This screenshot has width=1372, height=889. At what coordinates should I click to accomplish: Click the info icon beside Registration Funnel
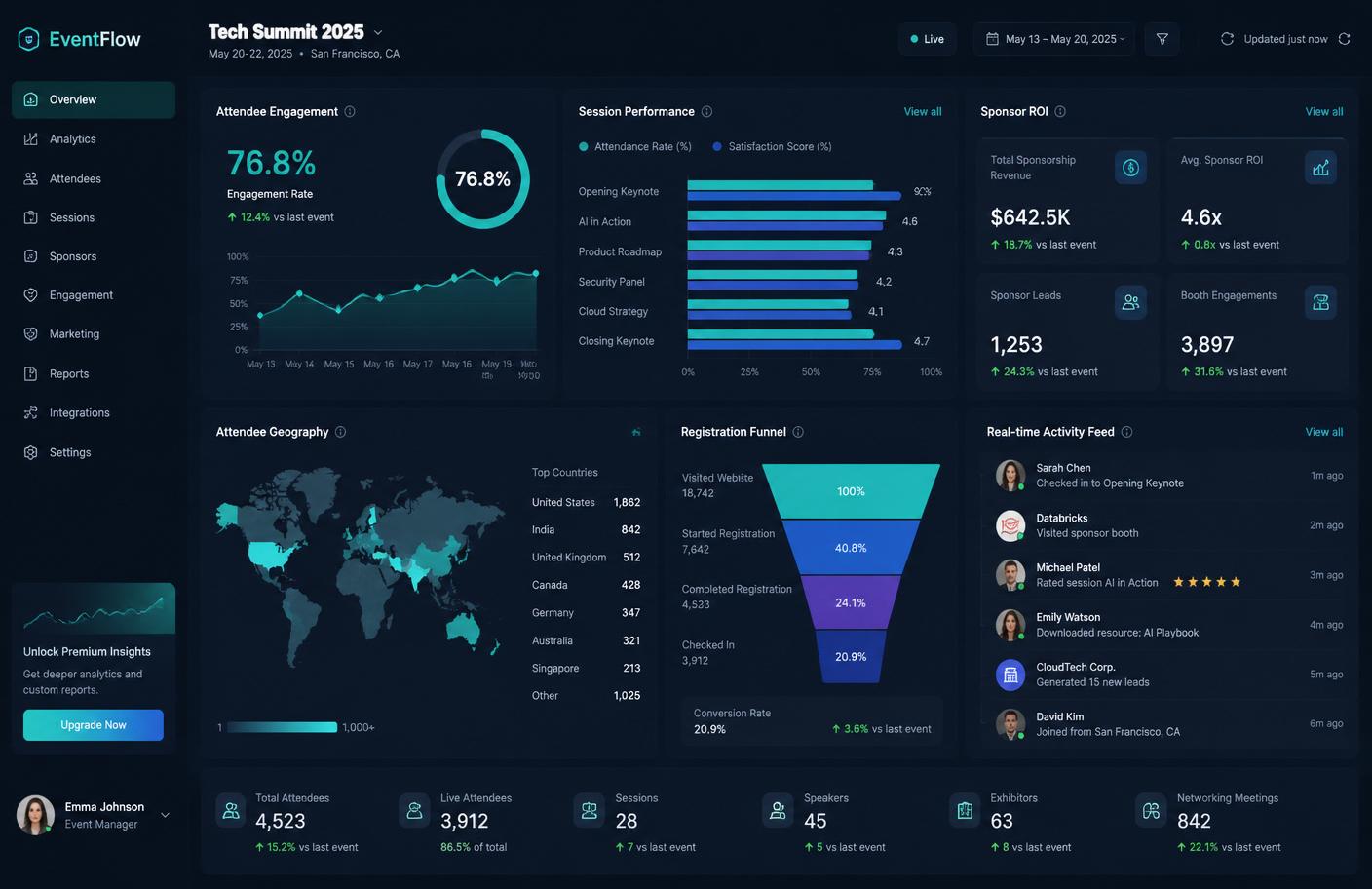(798, 432)
